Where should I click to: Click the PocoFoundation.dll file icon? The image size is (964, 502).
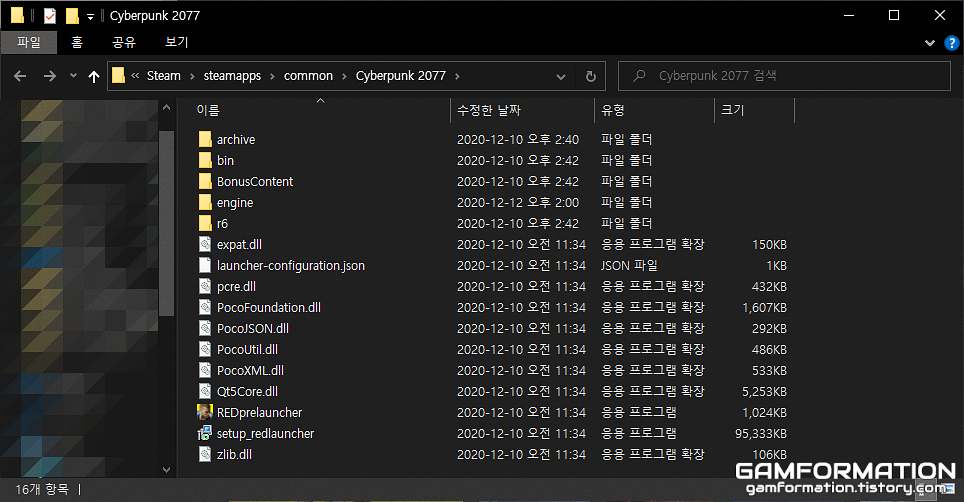coord(205,307)
